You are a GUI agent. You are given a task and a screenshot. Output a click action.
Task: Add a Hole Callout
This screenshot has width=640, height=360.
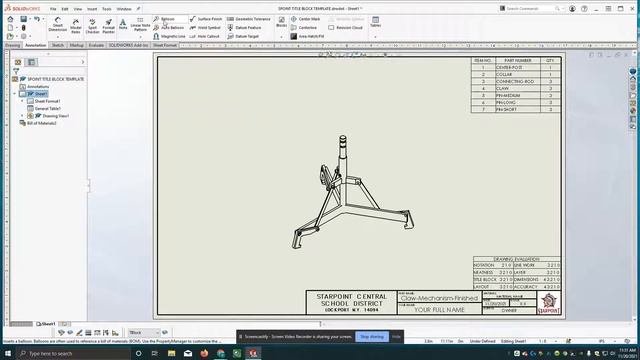coord(204,36)
